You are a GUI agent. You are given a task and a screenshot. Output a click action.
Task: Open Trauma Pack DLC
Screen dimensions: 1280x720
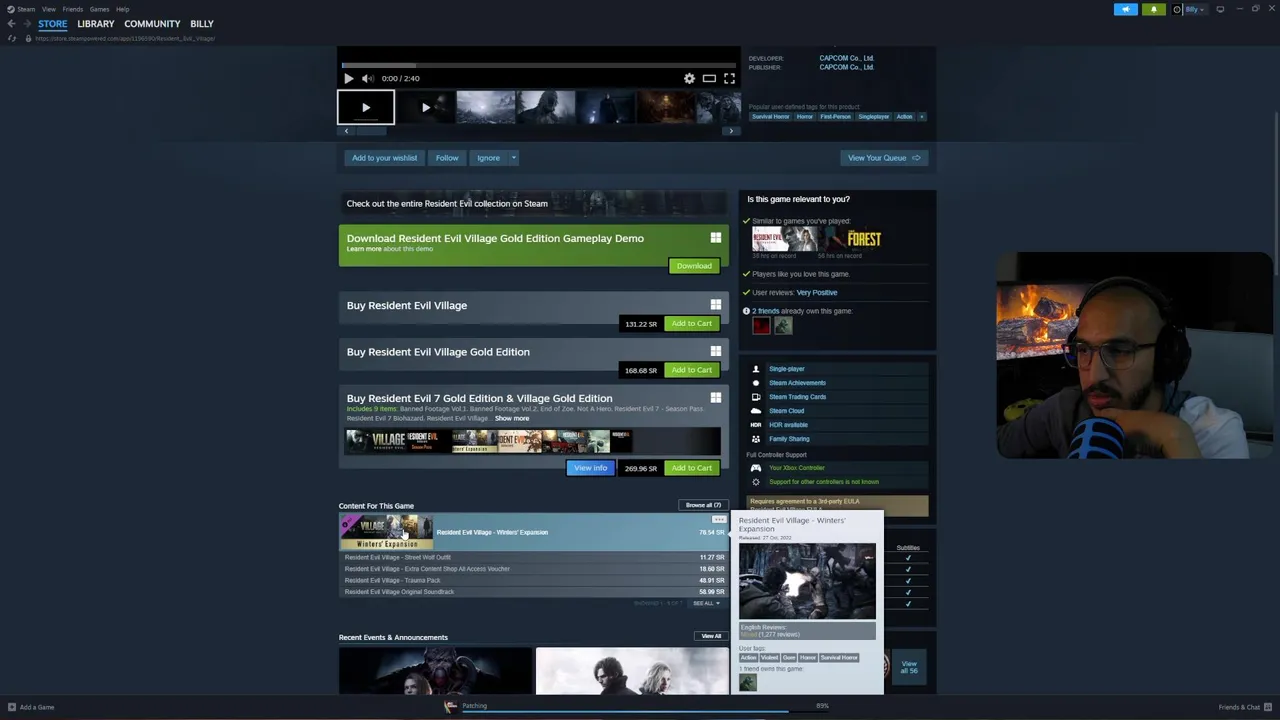click(533, 580)
